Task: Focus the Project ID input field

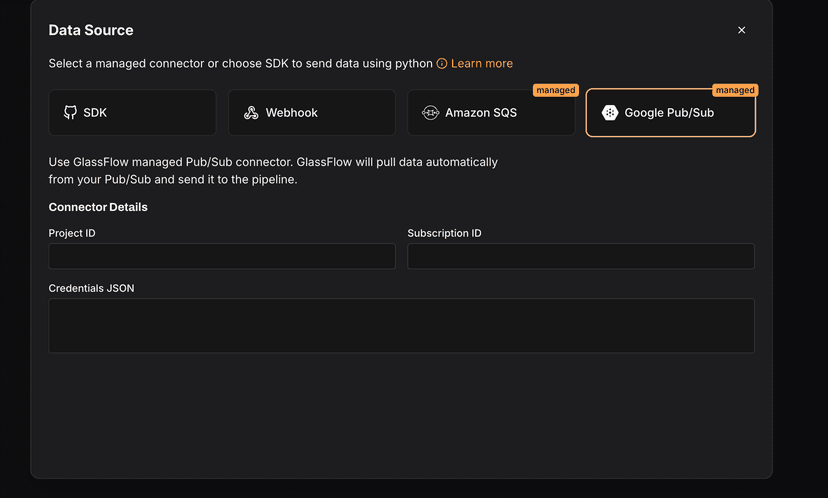Action: (222, 256)
